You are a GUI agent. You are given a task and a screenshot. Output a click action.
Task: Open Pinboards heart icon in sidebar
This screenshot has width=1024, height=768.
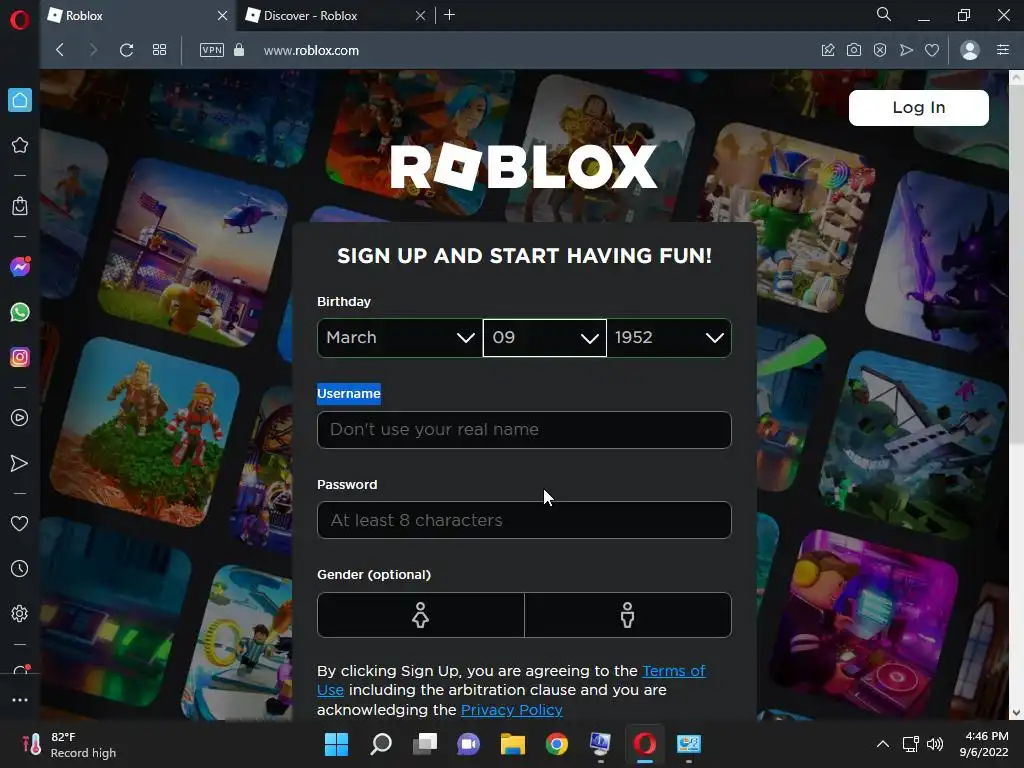(x=20, y=523)
